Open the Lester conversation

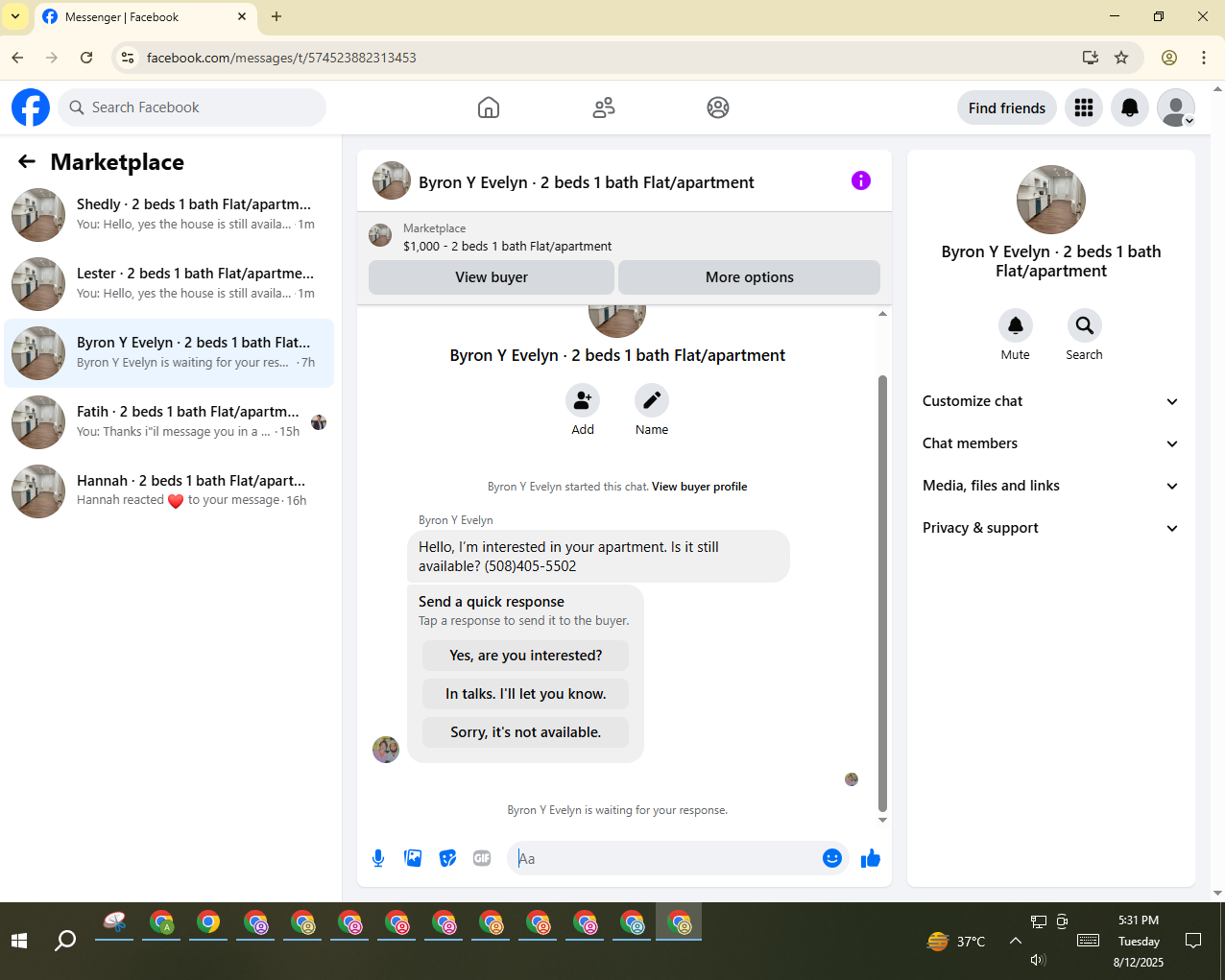pyautogui.click(x=169, y=284)
